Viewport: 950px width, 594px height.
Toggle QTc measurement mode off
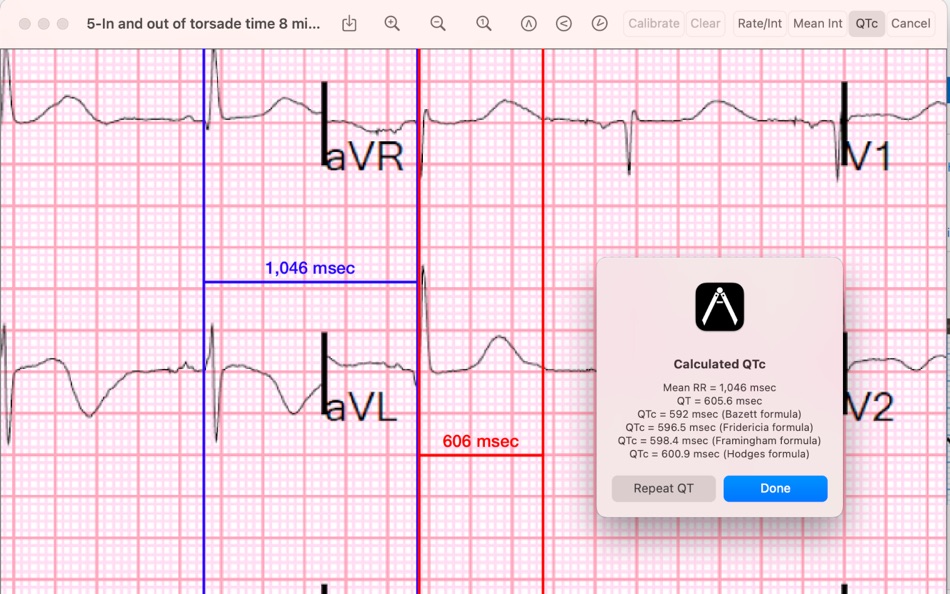pos(866,22)
